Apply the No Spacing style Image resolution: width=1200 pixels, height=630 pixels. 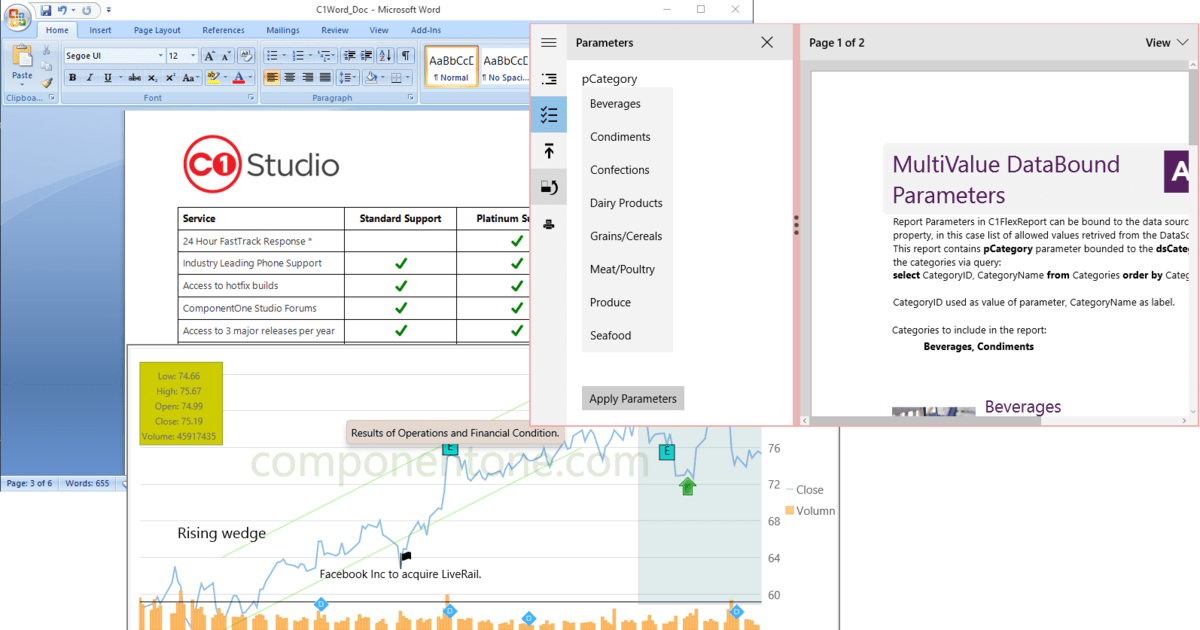click(505, 66)
